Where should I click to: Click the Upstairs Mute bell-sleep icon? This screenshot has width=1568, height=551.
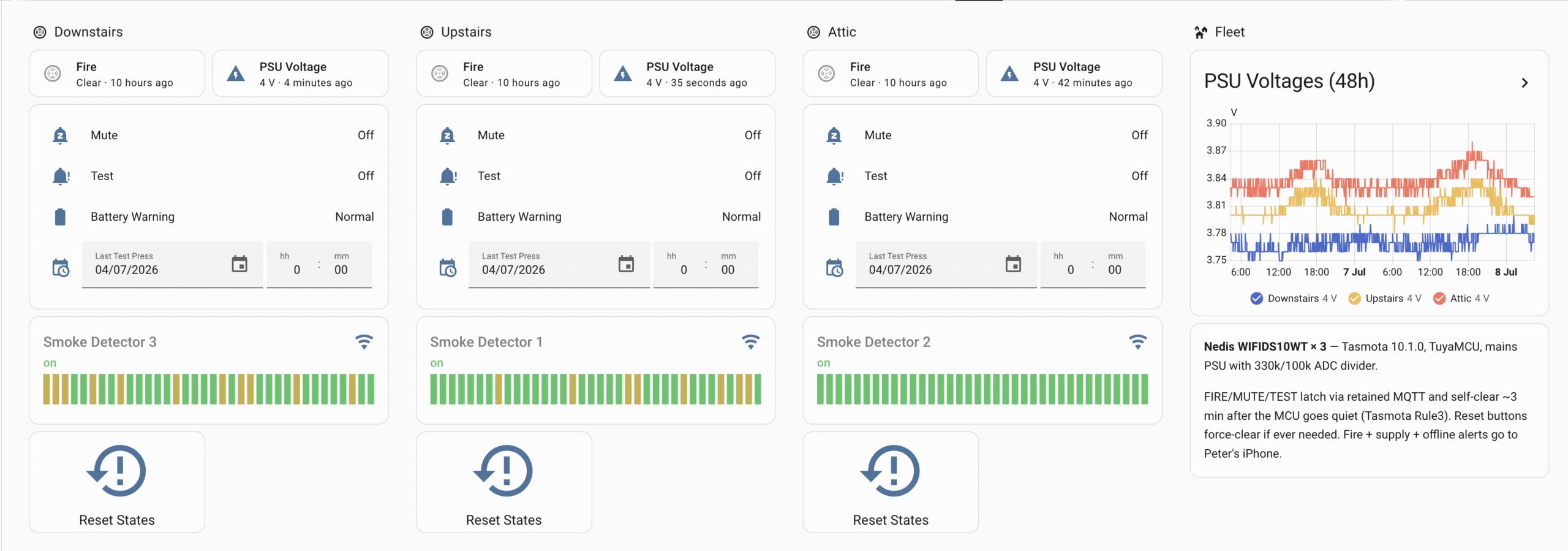click(x=447, y=135)
